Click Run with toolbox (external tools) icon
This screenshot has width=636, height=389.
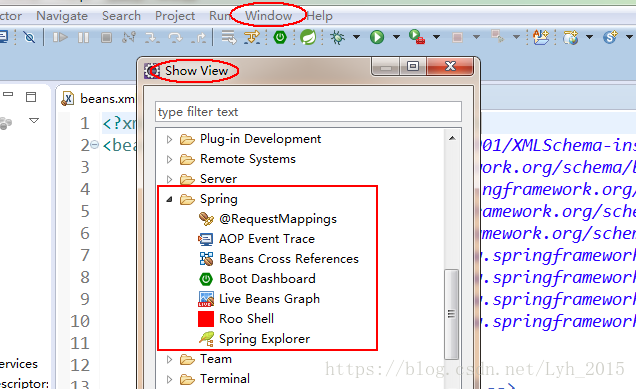[417, 37]
